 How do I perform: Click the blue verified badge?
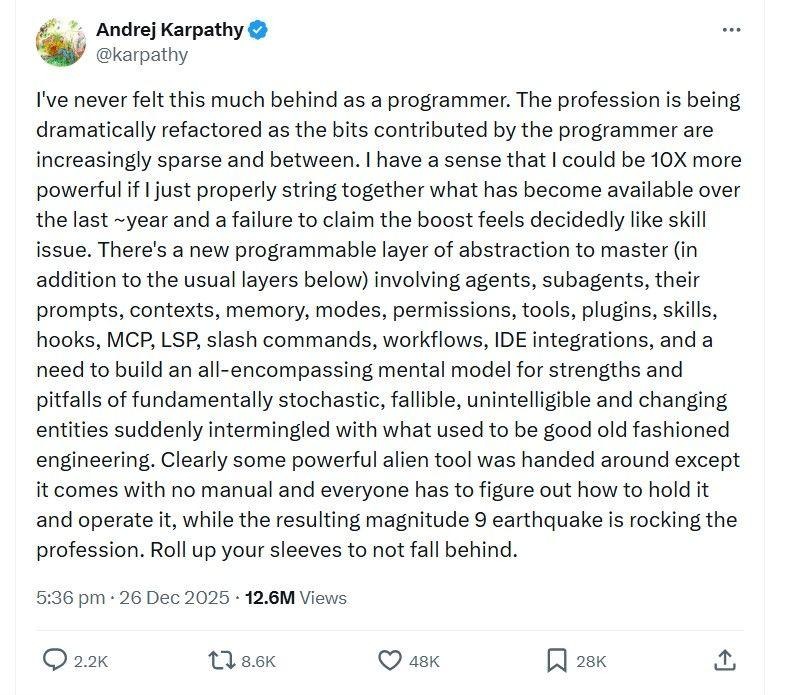tap(258, 30)
